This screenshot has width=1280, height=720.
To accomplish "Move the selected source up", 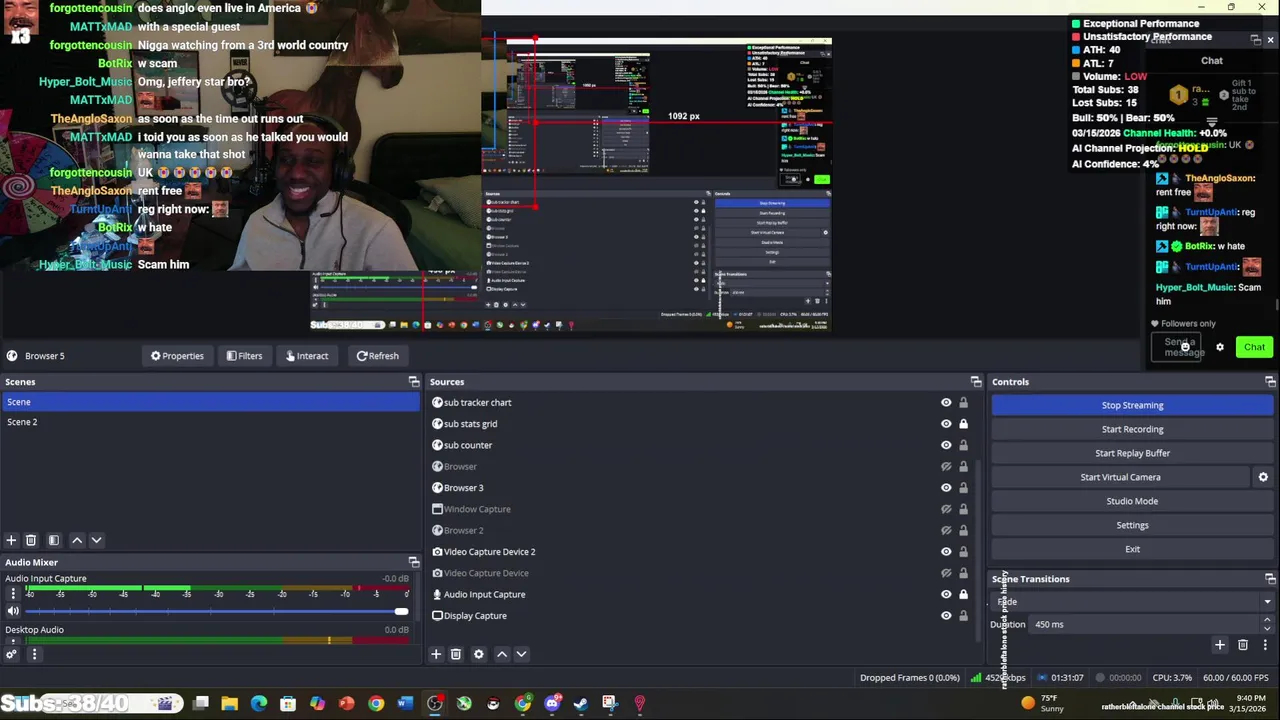I will tap(502, 654).
